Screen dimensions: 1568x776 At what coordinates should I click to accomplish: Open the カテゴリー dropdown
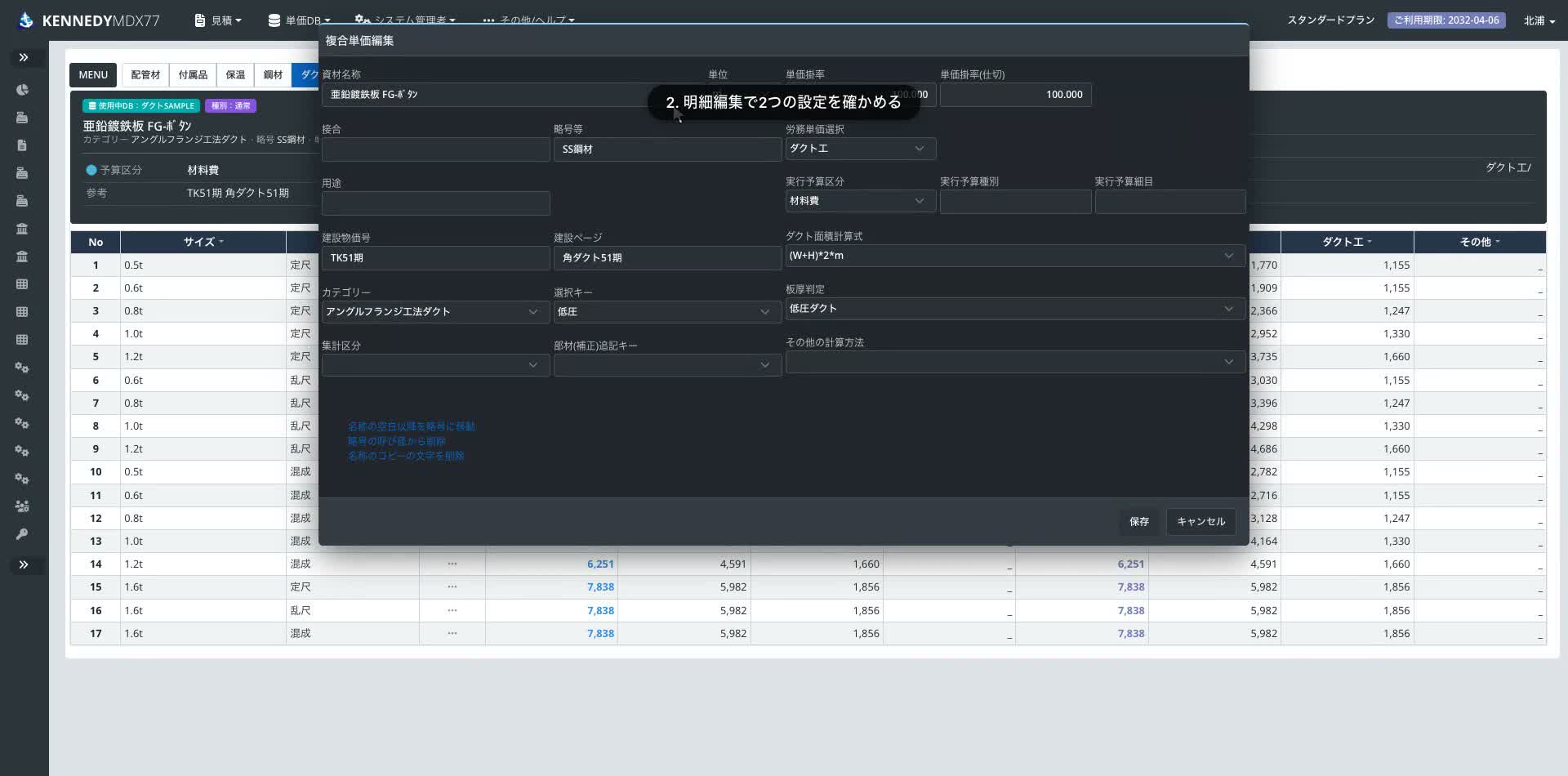point(435,312)
